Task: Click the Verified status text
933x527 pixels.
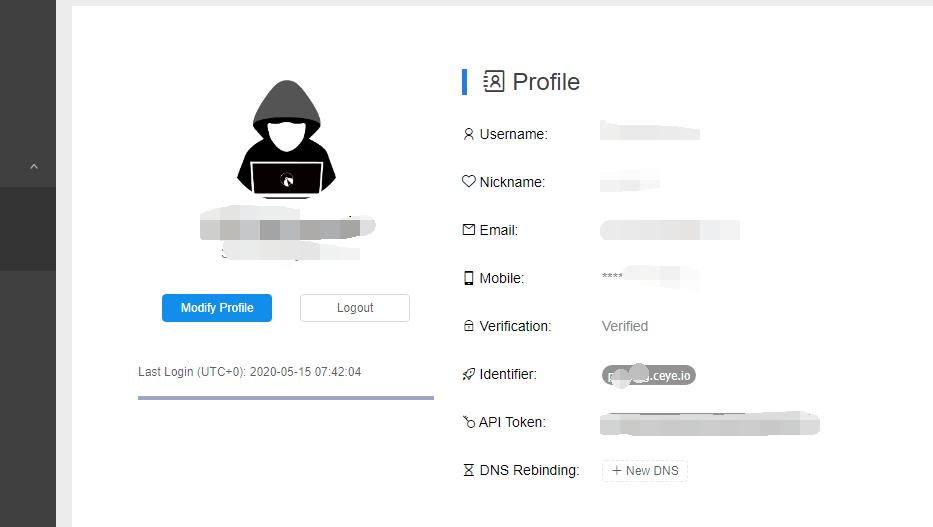Action: coord(625,326)
